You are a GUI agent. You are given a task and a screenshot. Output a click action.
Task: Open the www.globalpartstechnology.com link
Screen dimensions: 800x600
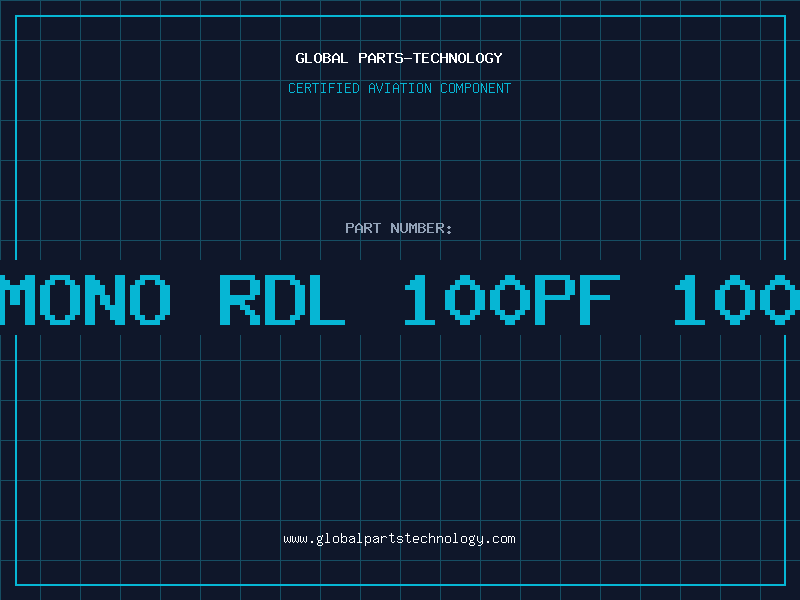tap(399, 539)
